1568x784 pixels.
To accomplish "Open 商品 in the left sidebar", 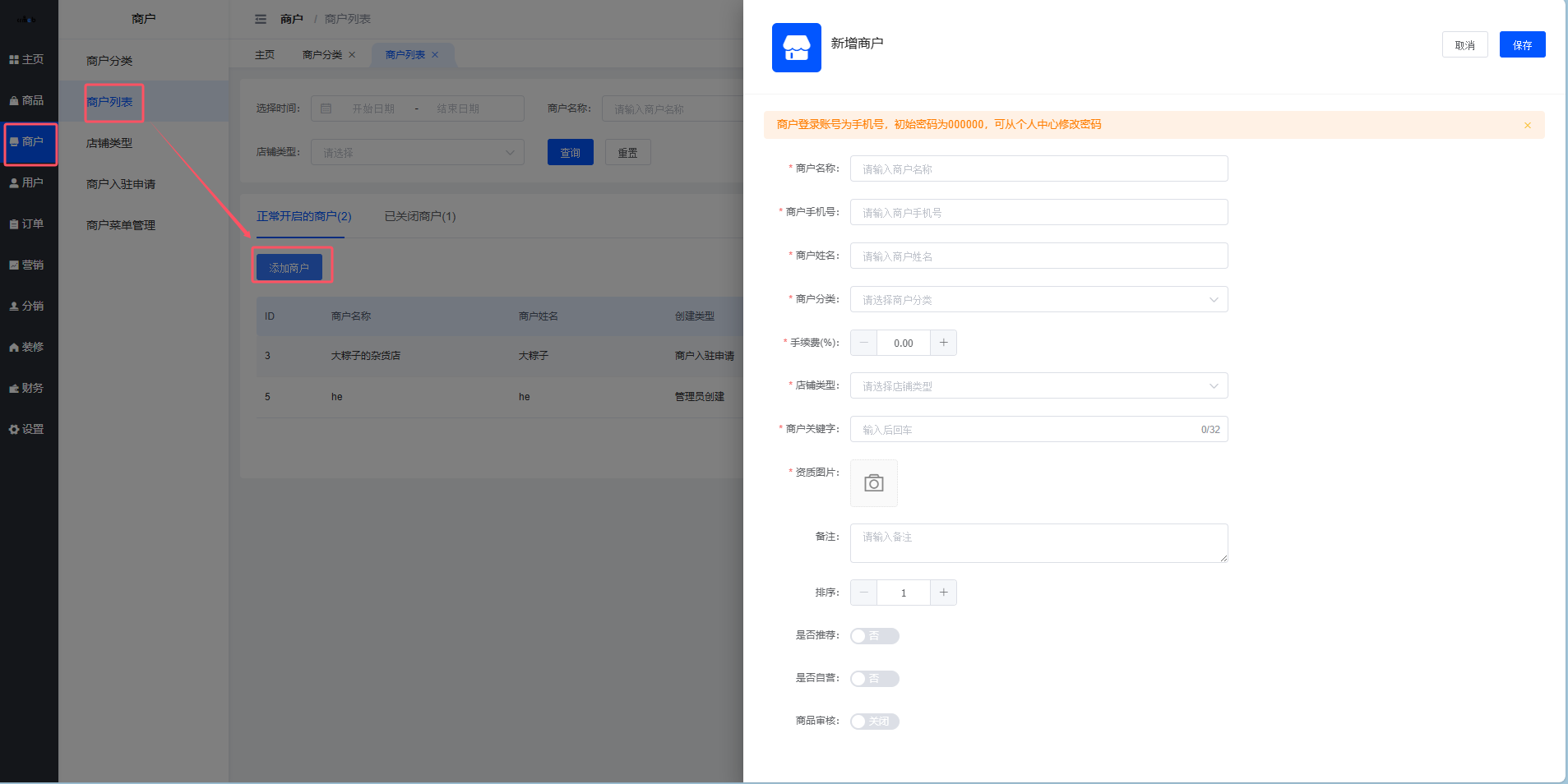I will [x=27, y=100].
